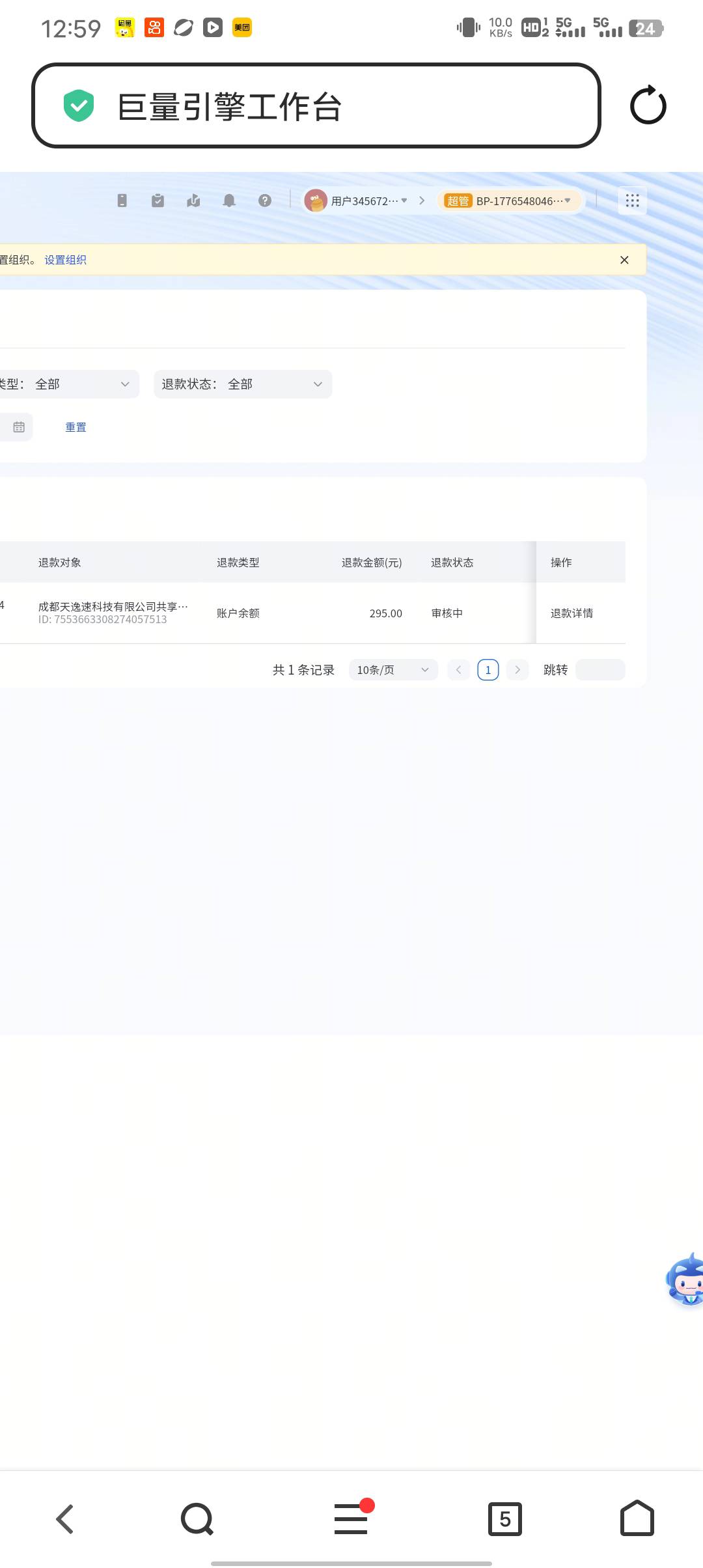The width and height of the screenshot is (703, 1568).
Task: Open 退款详情 for the refund record
Action: click(572, 613)
